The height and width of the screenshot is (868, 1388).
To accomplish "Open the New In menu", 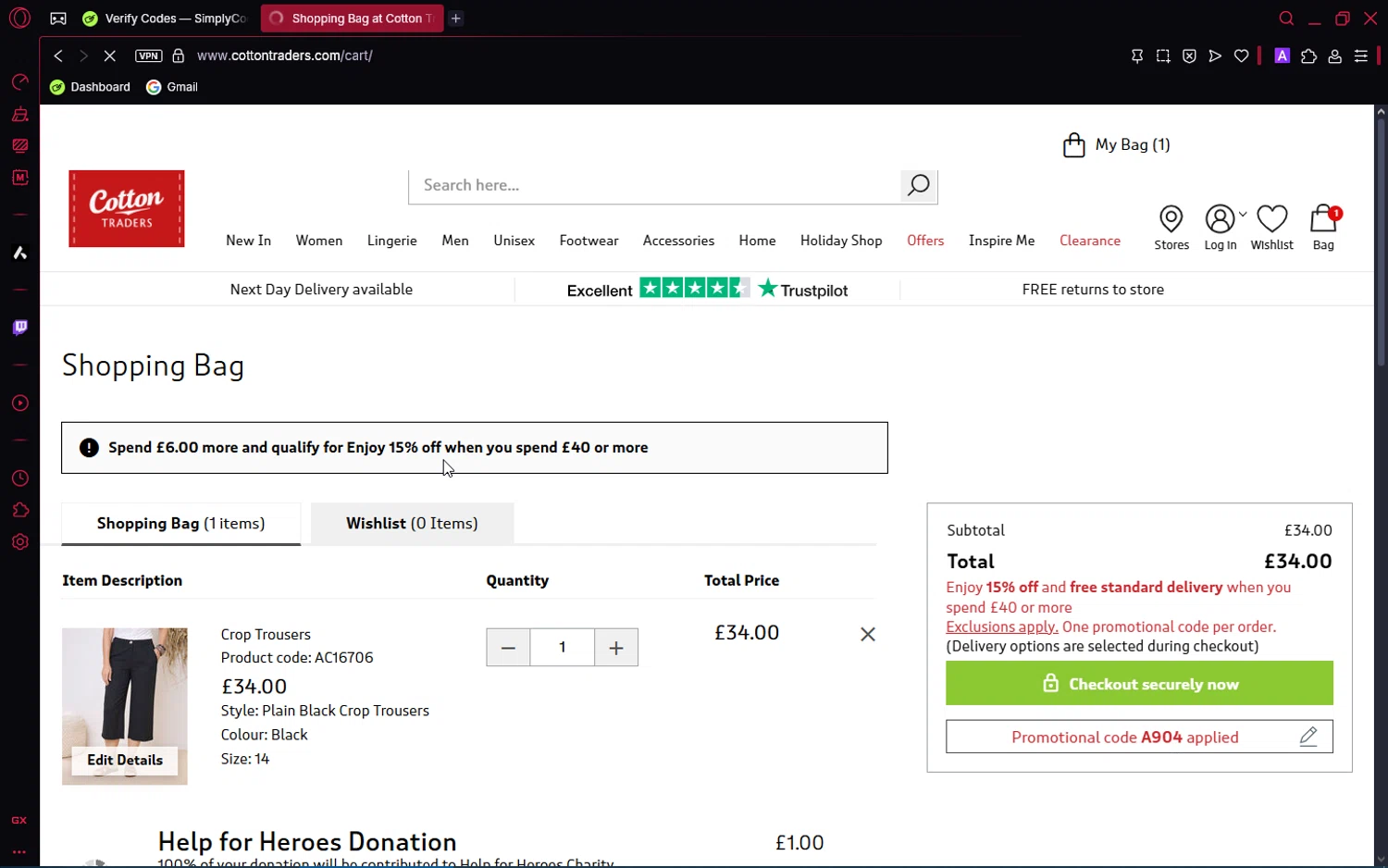I will point(248,241).
